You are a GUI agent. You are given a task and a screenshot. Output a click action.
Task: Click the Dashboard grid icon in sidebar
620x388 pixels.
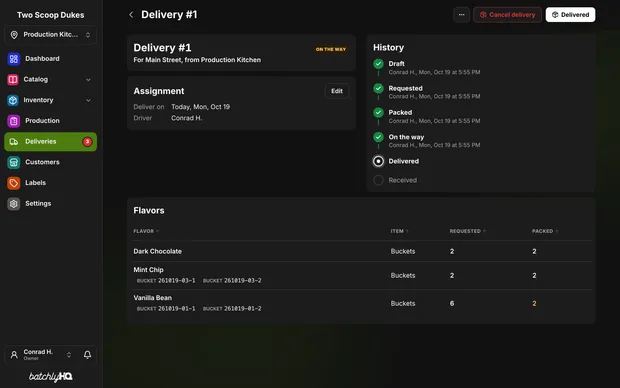13,59
